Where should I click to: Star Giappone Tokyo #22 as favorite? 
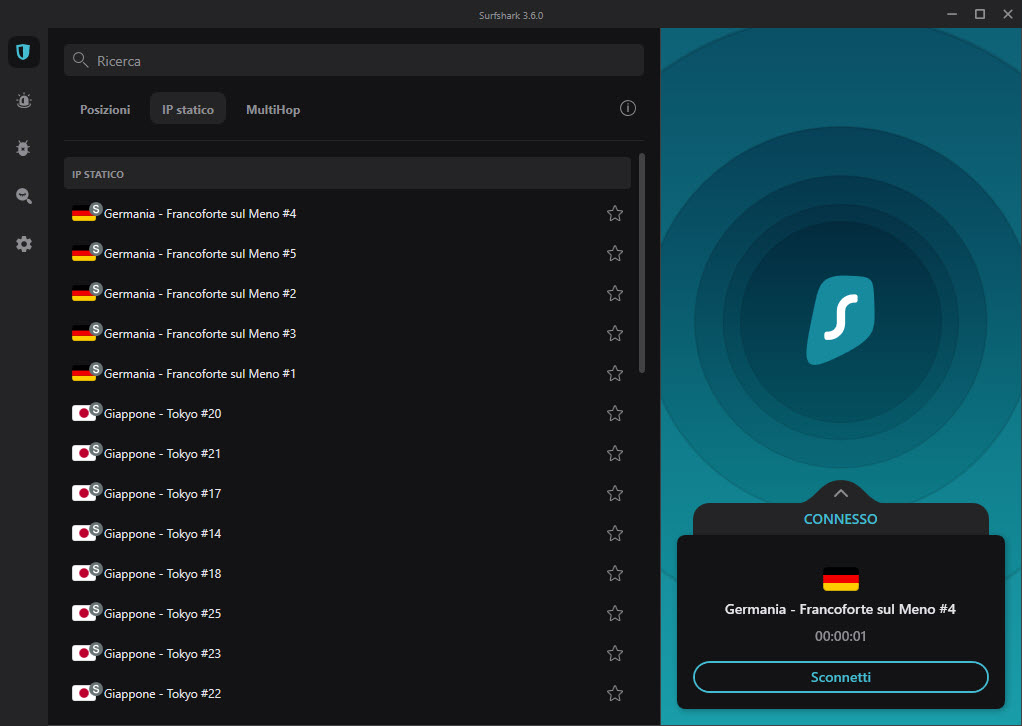click(x=615, y=693)
